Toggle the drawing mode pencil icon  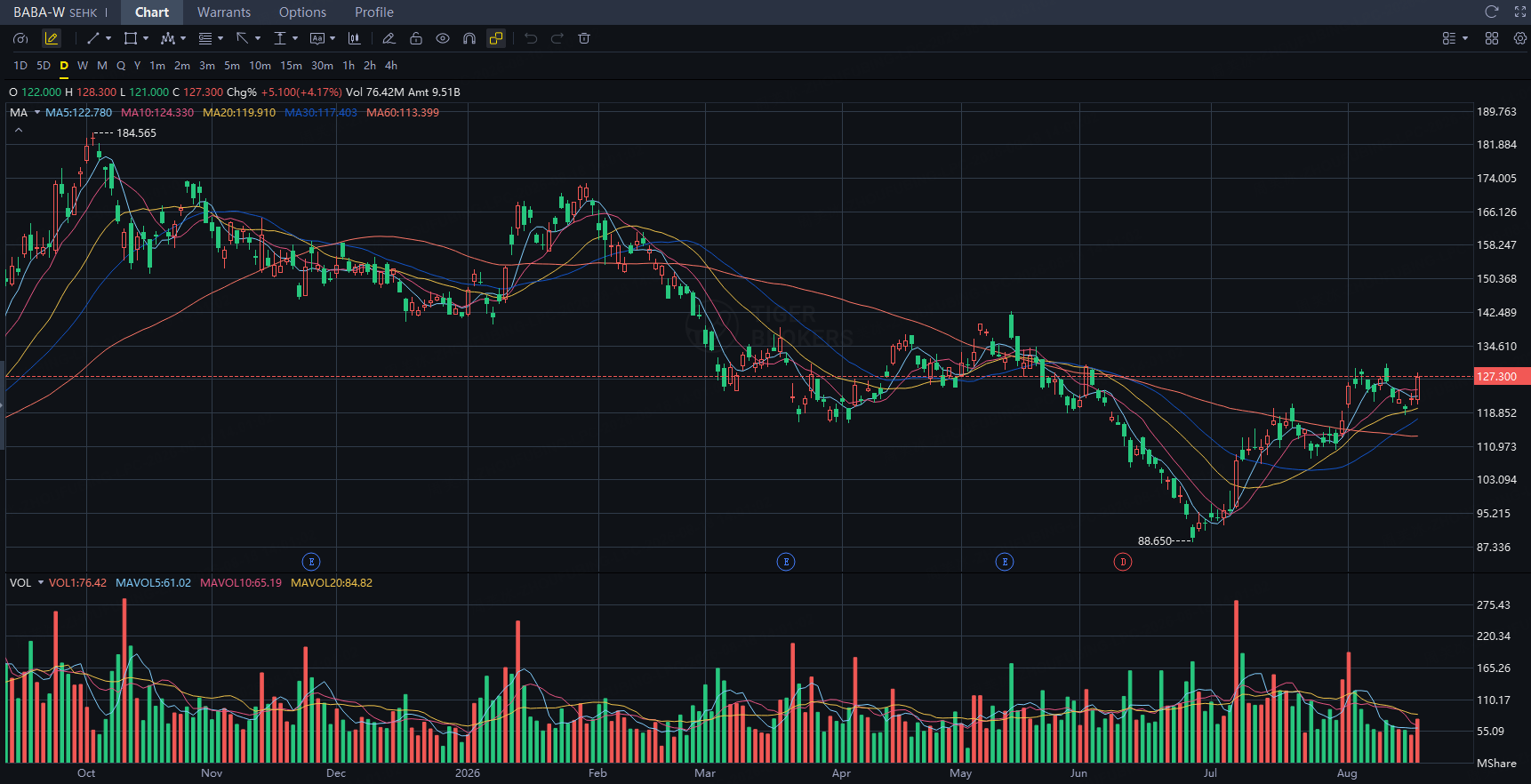click(x=52, y=38)
